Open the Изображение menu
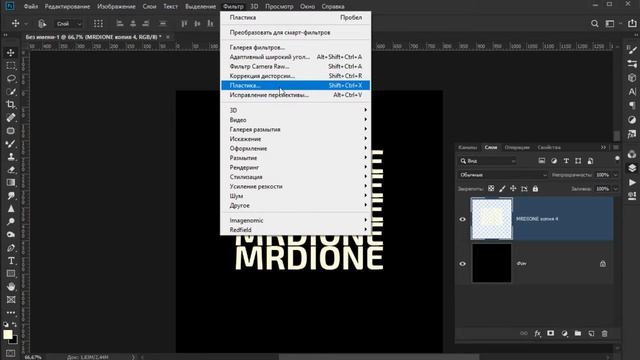640x360 pixels. pyautogui.click(x=116, y=7)
